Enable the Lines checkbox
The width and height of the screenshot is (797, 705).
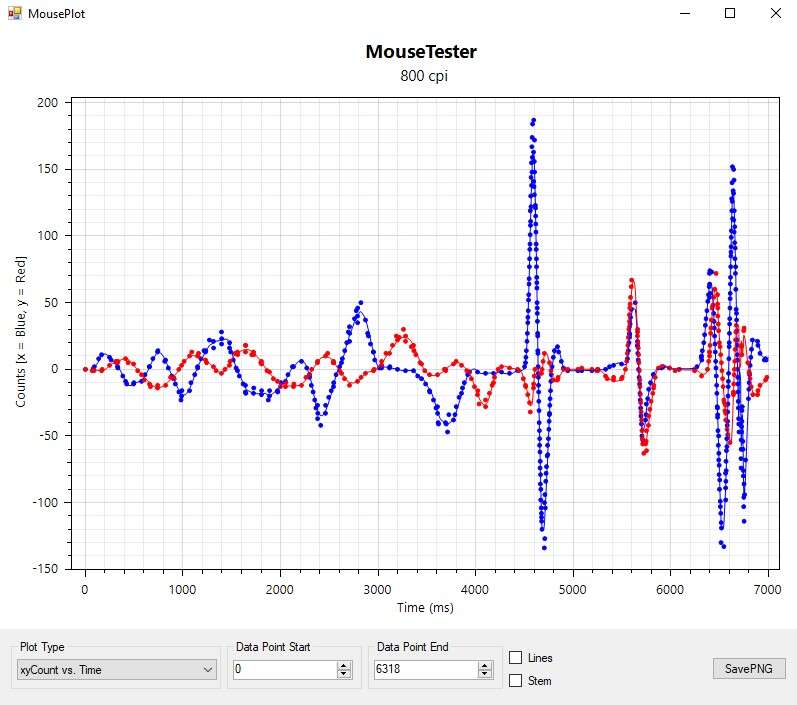pos(516,658)
